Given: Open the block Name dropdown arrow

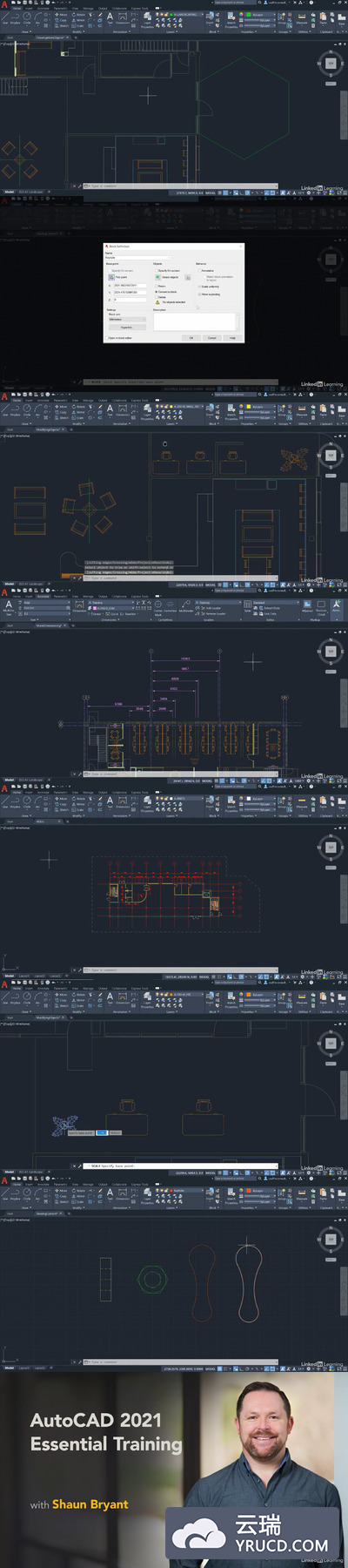Looking at the screenshot, I should click(169, 257).
